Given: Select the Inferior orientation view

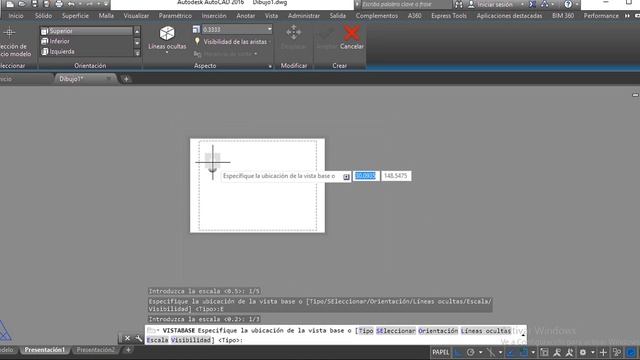Looking at the screenshot, I should tap(86, 41).
